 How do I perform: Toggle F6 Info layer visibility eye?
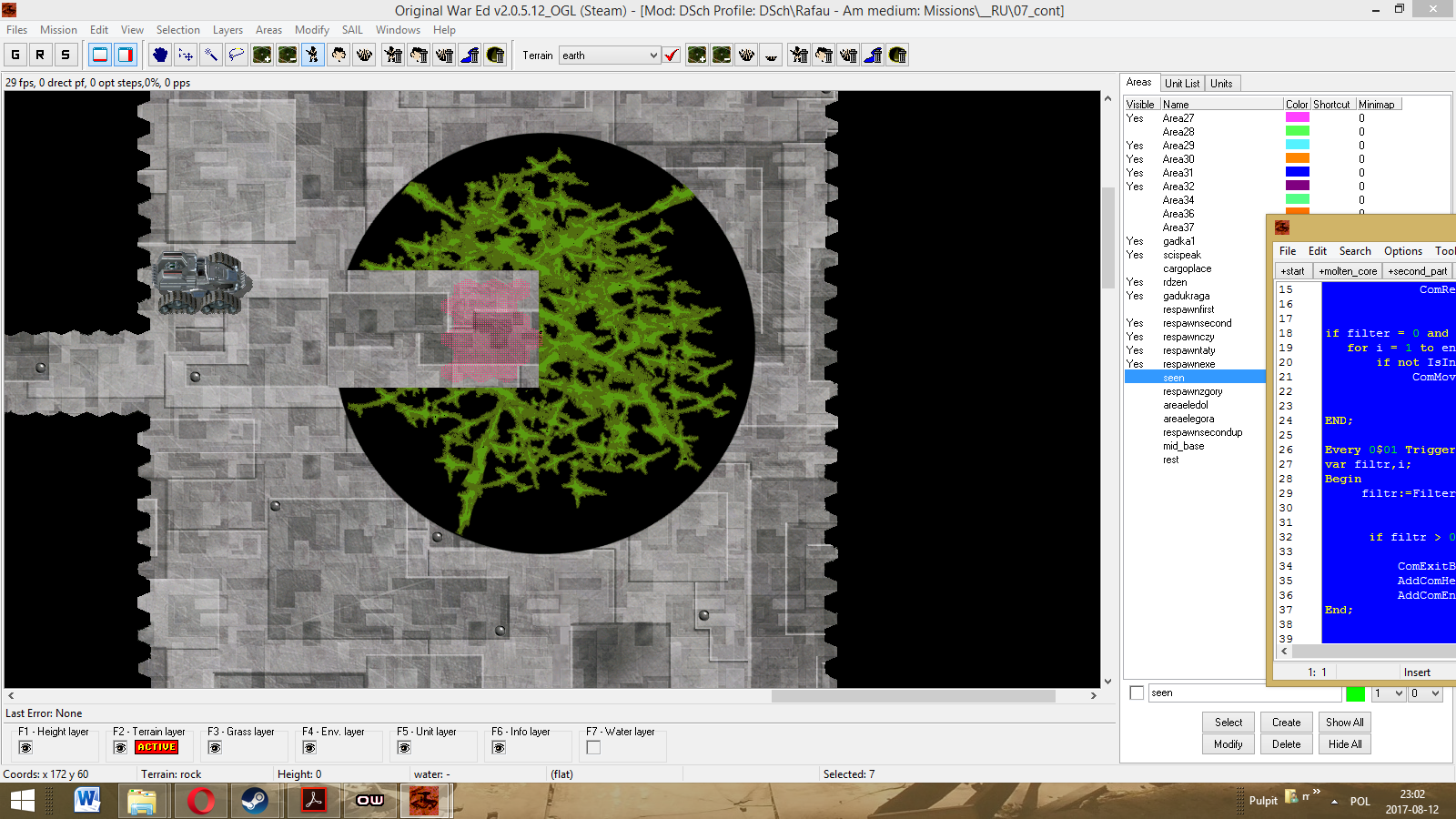499,748
